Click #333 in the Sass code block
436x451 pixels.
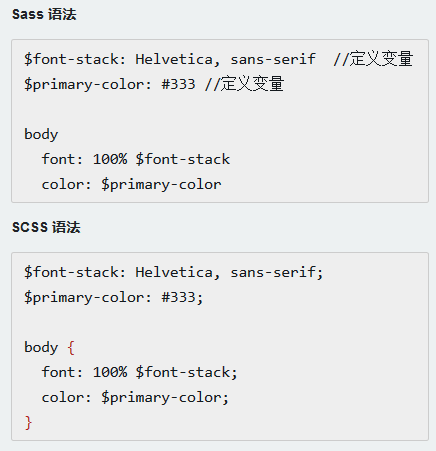point(178,84)
